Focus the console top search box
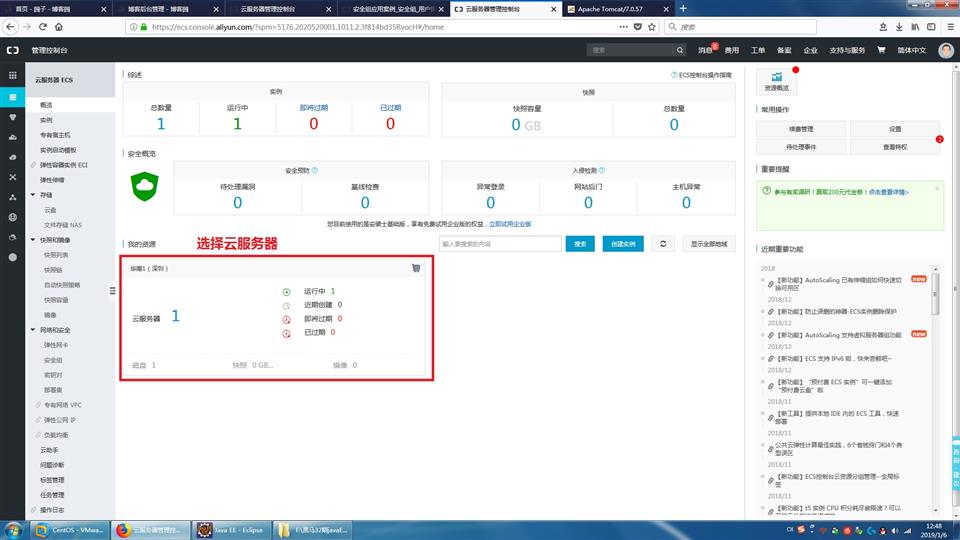 [631, 50]
